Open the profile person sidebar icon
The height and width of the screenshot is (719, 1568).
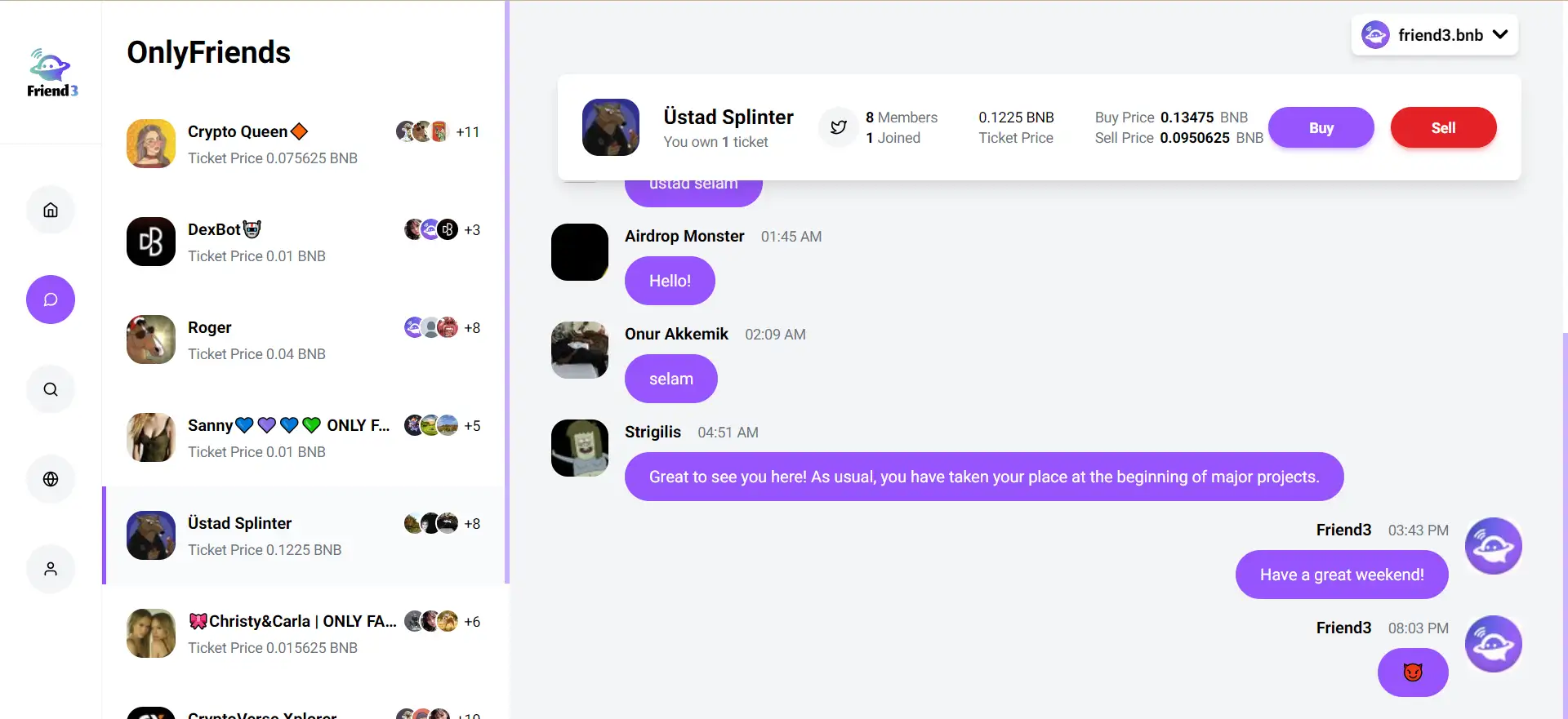51,569
